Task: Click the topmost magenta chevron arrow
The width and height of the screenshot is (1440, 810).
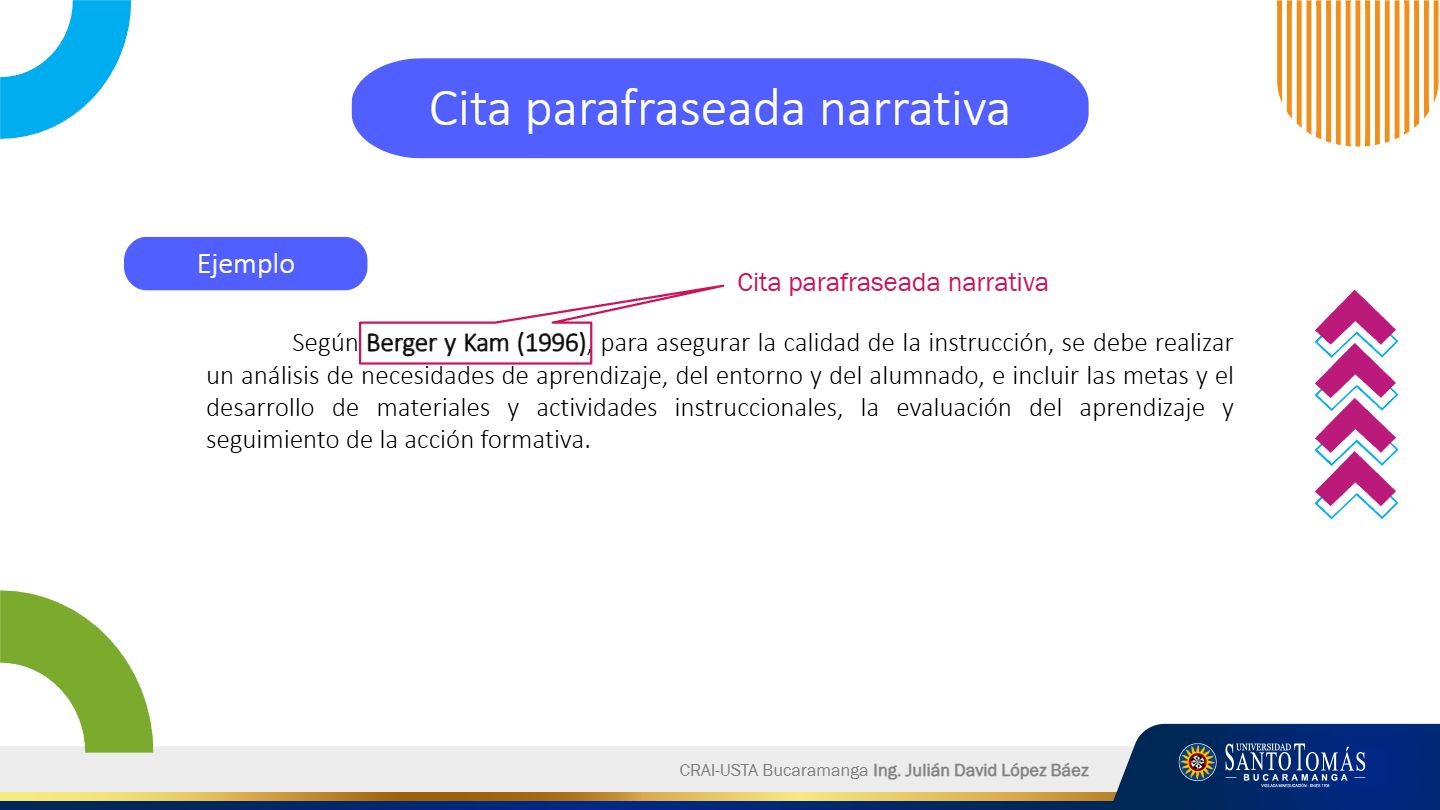Action: pyautogui.click(x=1355, y=319)
